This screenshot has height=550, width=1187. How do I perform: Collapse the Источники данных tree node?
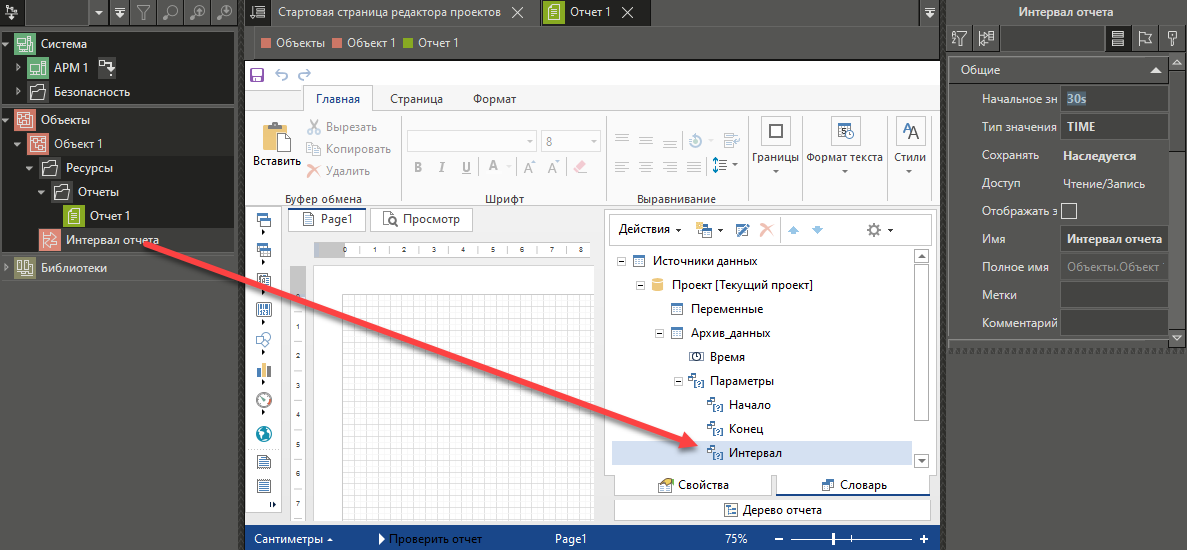pos(622,261)
